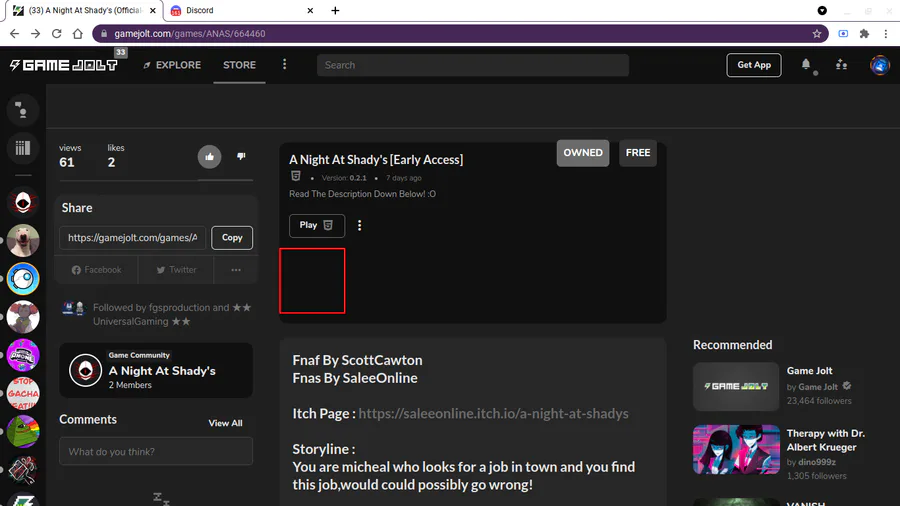The height and width of the screenshot is (506, 900).
Task: Click the comment box 'What do you think?'
Action: (x=156, y=451)
